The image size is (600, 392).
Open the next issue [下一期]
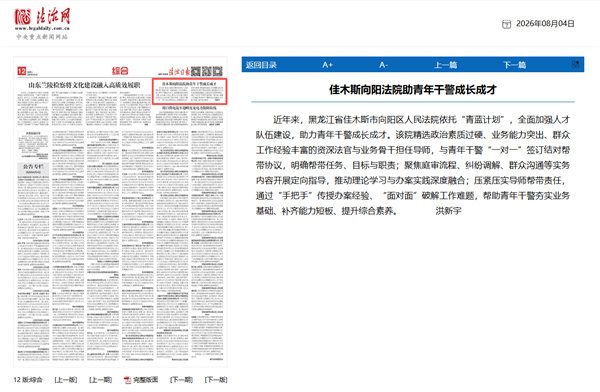[181, 380]
